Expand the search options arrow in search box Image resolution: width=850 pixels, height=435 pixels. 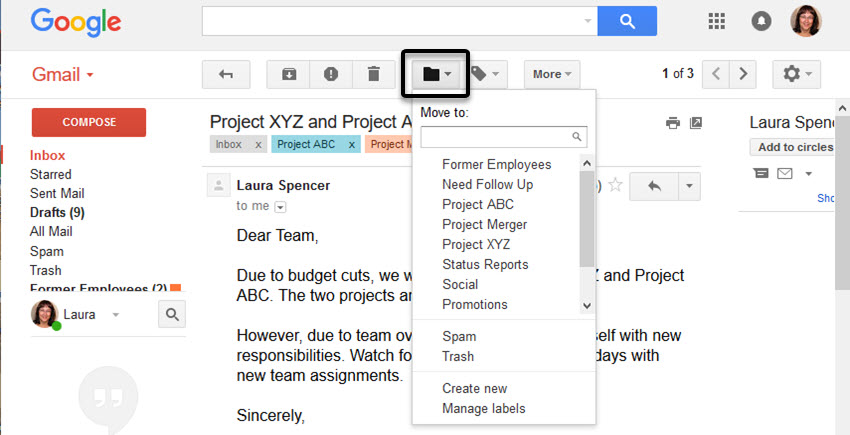coord(588,21)
